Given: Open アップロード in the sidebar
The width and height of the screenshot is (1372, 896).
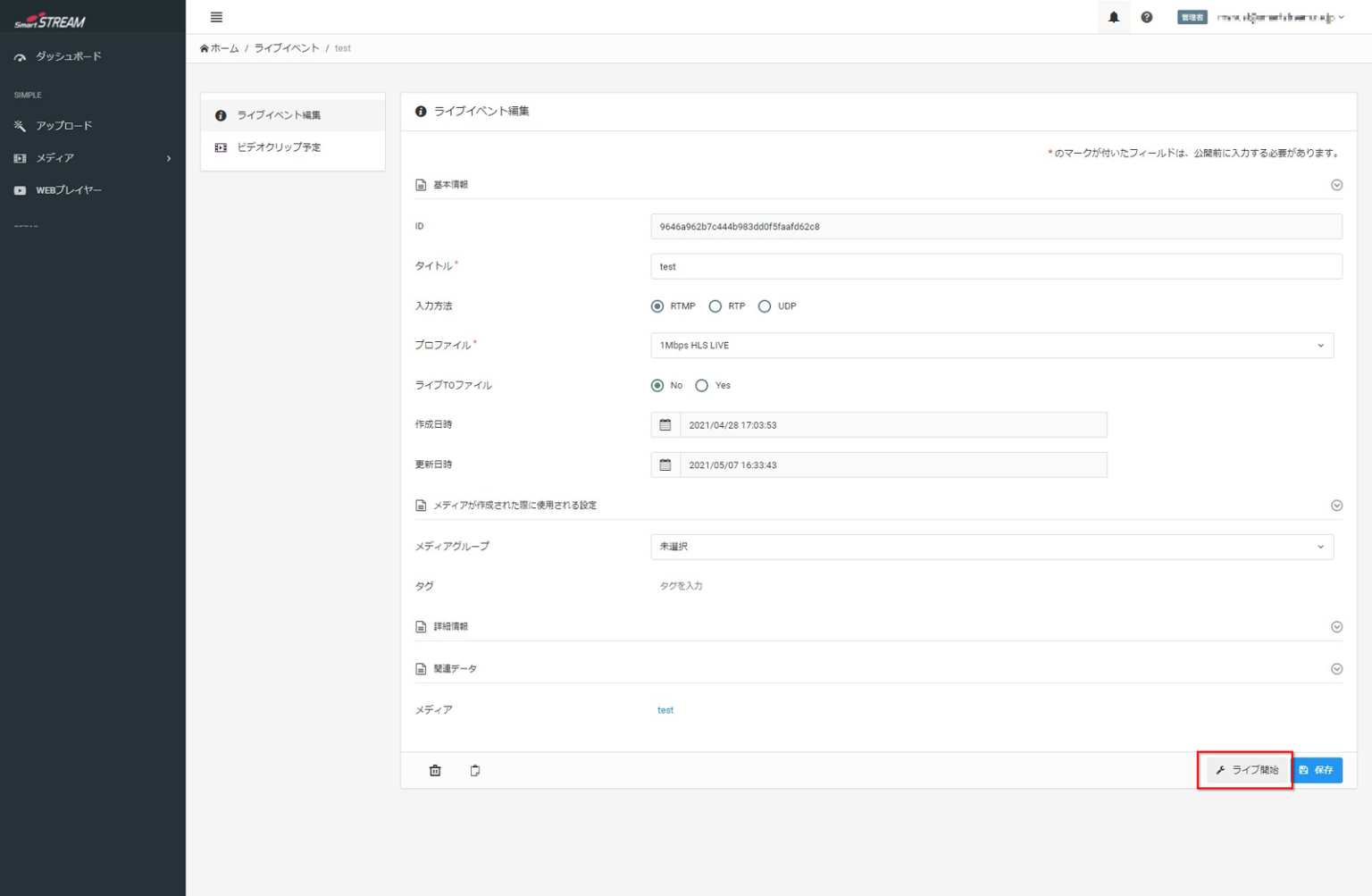Looking at the screenshot, I should pos(63,126).
